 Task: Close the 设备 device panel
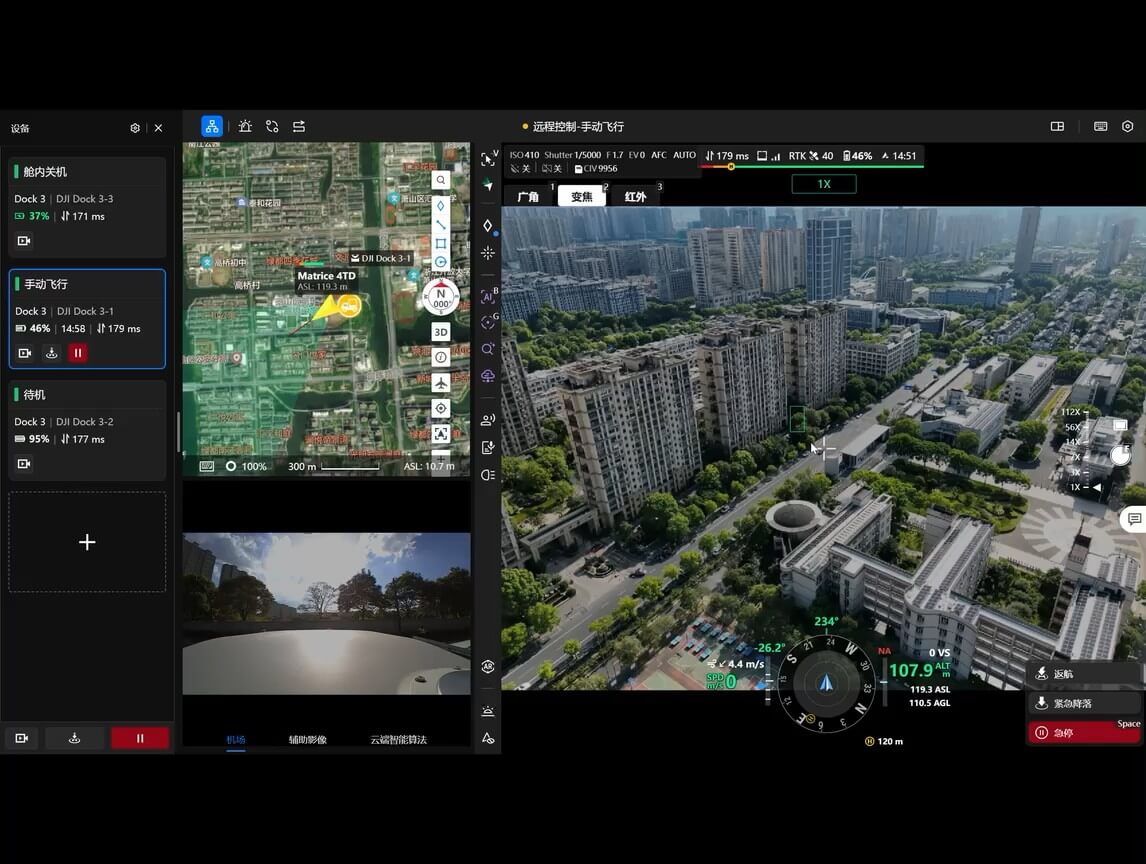(x=158, y=128)
